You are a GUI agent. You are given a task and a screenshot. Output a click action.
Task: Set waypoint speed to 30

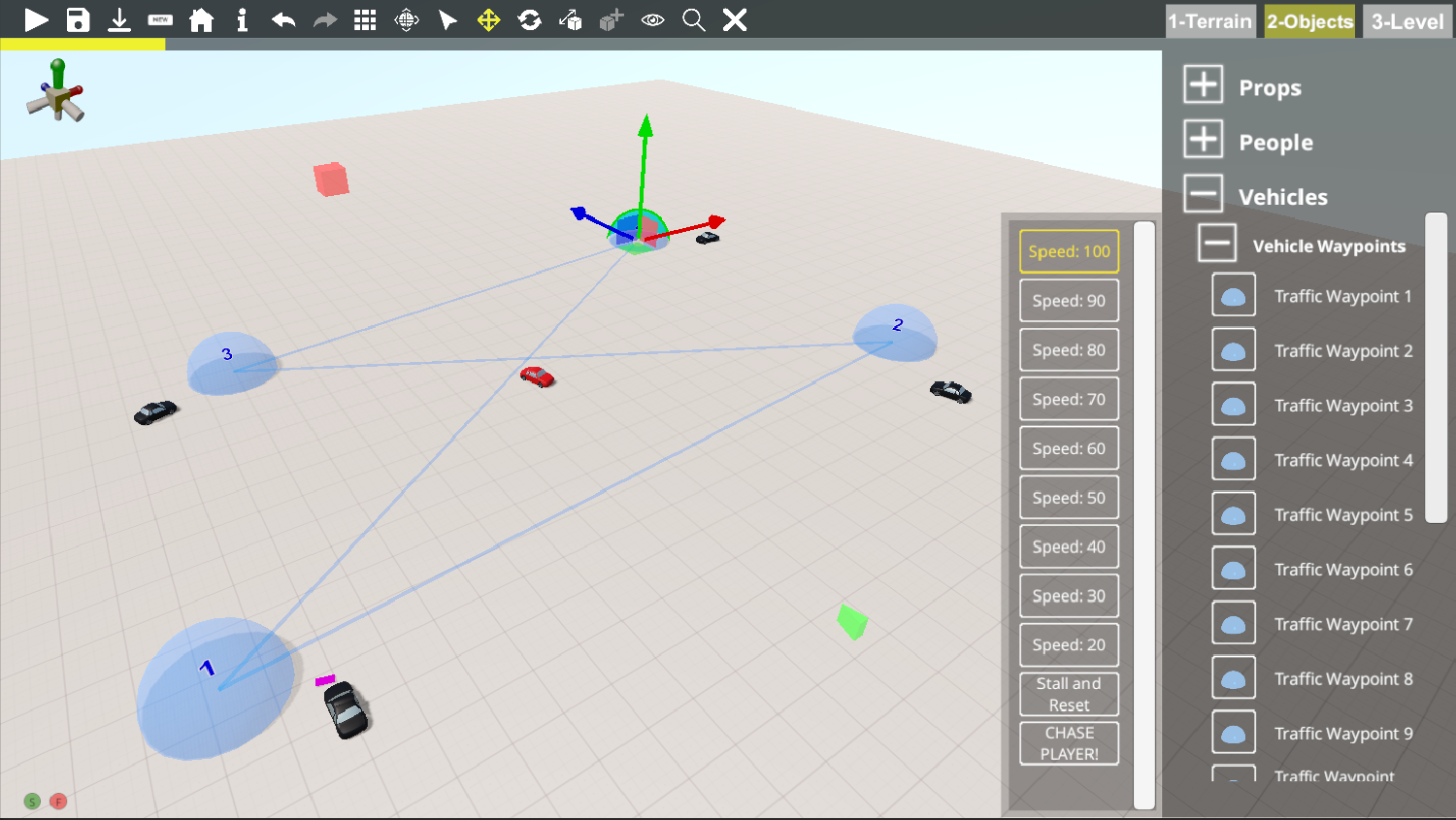point(1069,596)
